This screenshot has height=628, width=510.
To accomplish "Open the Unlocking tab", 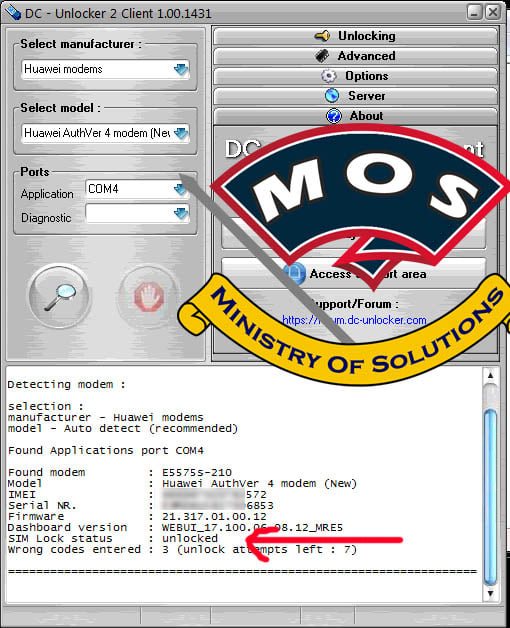I will [355, 36].
